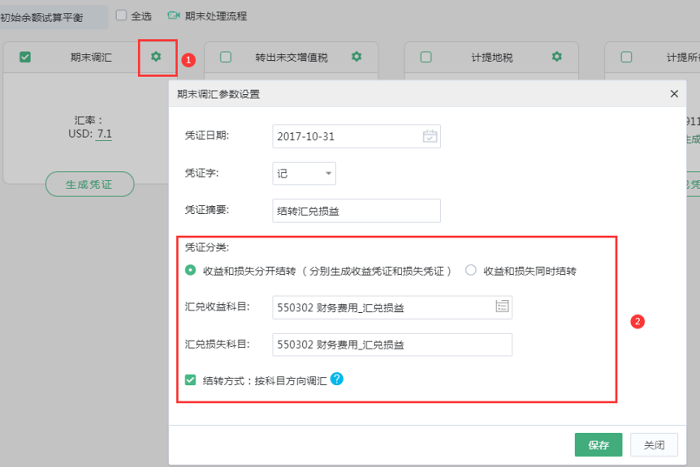Click 保存 button to save settings

point(598,445)
